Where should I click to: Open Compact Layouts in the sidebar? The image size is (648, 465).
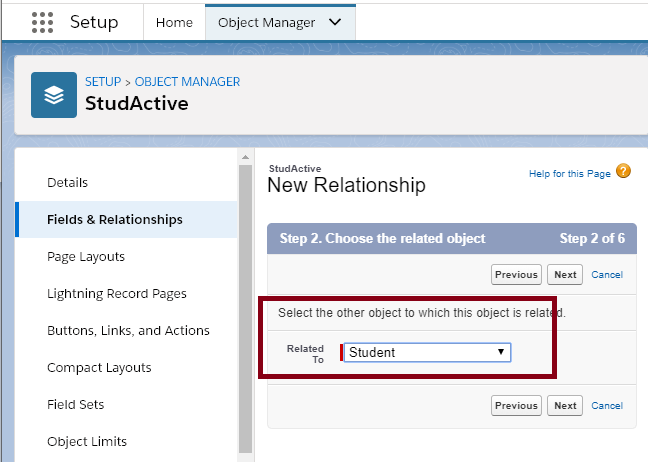tap(99, 367)
